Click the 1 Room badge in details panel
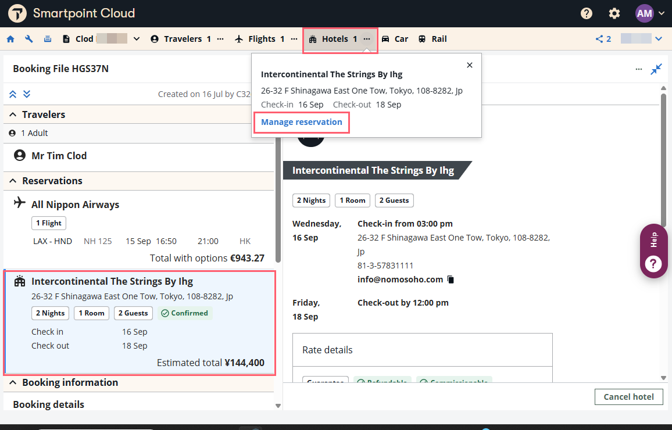Viewport: 672px width, 430px height. [352, 200]
